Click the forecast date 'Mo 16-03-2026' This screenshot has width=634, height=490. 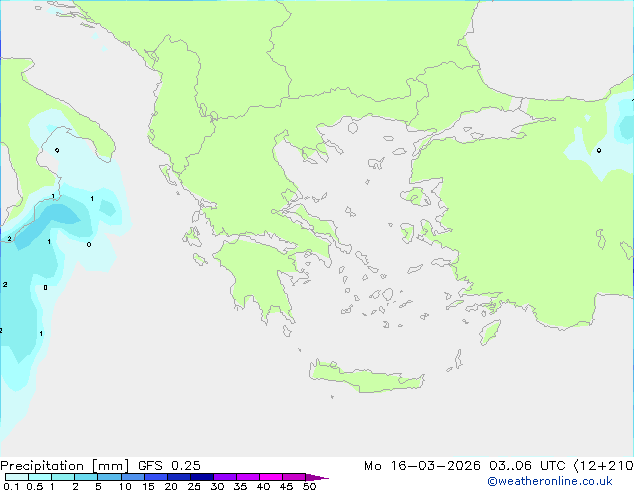coord(422,466)
